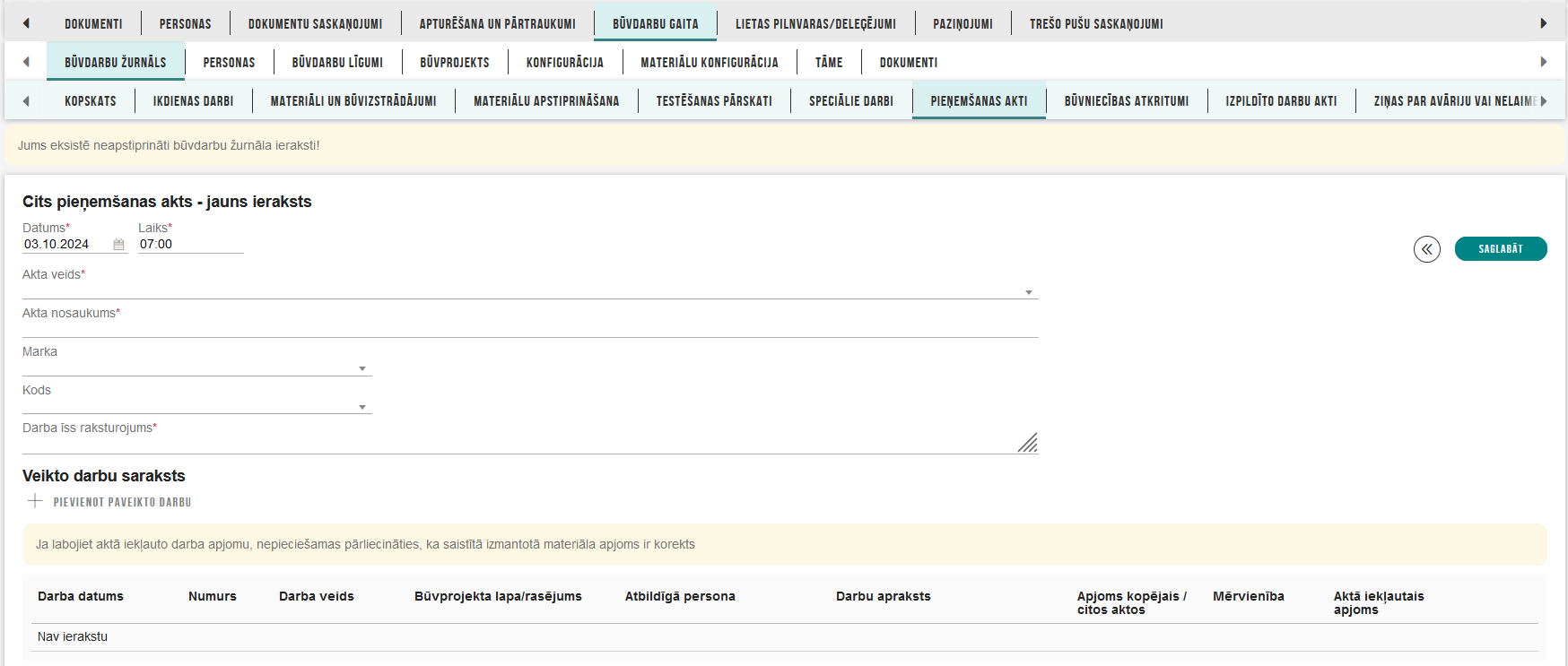Click Pievienot paveikto darbu link
The width and height of the screenshot is (1568, 666).
click(122, 502)
